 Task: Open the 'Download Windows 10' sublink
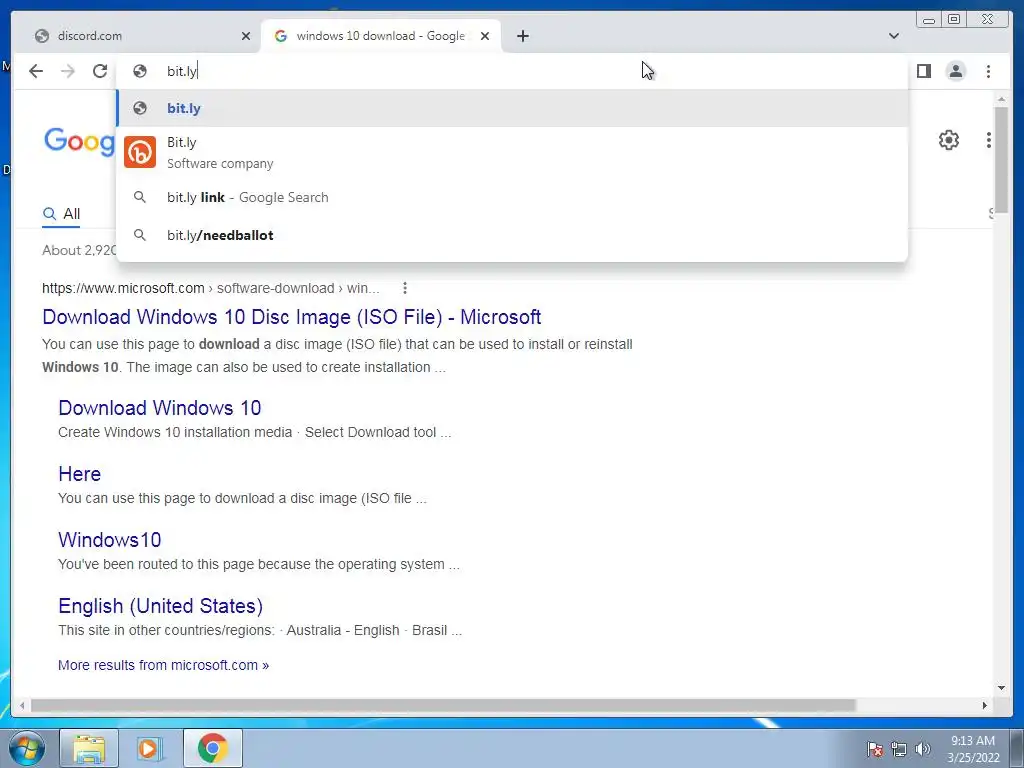159,408
